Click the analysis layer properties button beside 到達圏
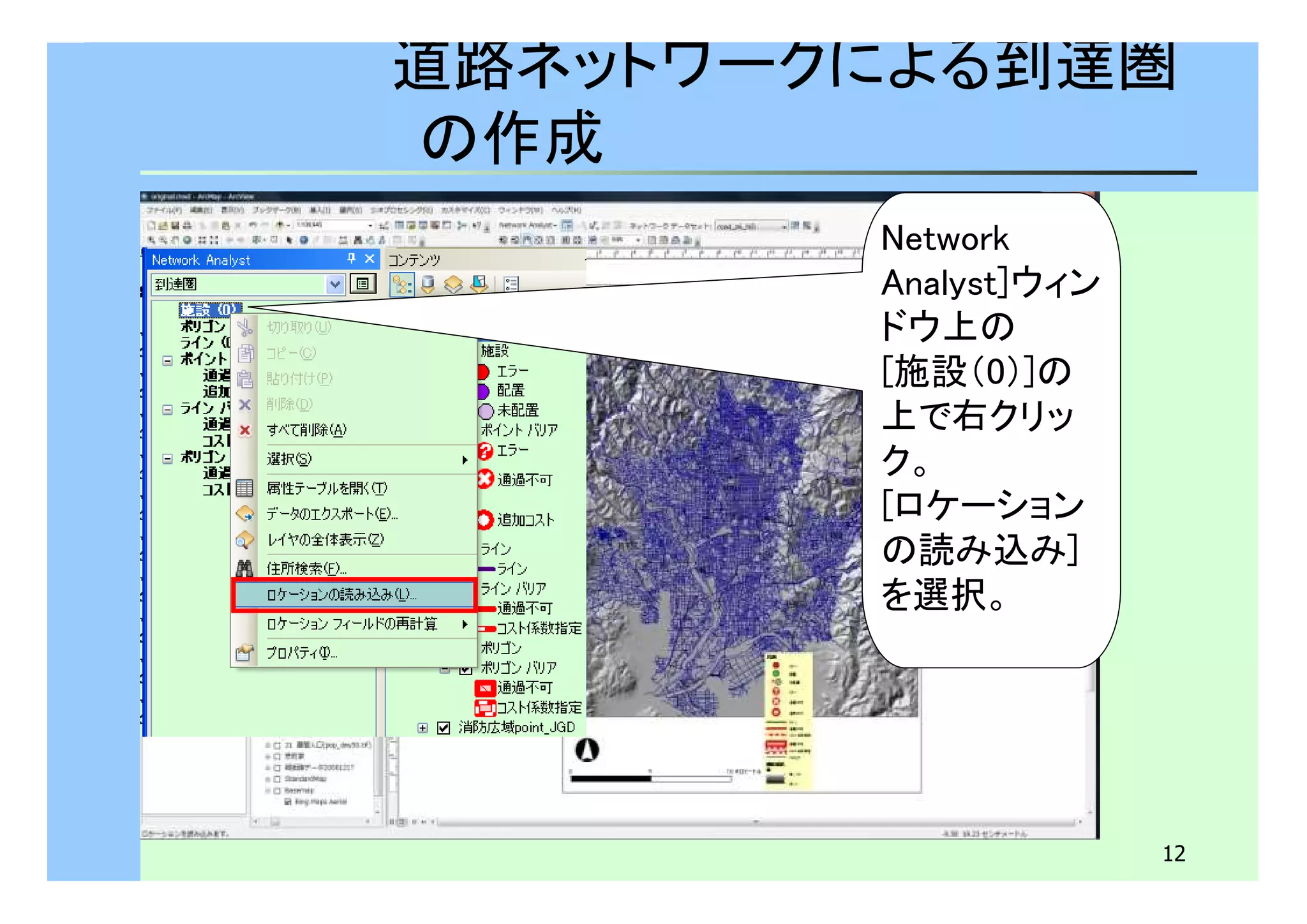The width and height of the screenshot is (1307, 924). (363, 284)
